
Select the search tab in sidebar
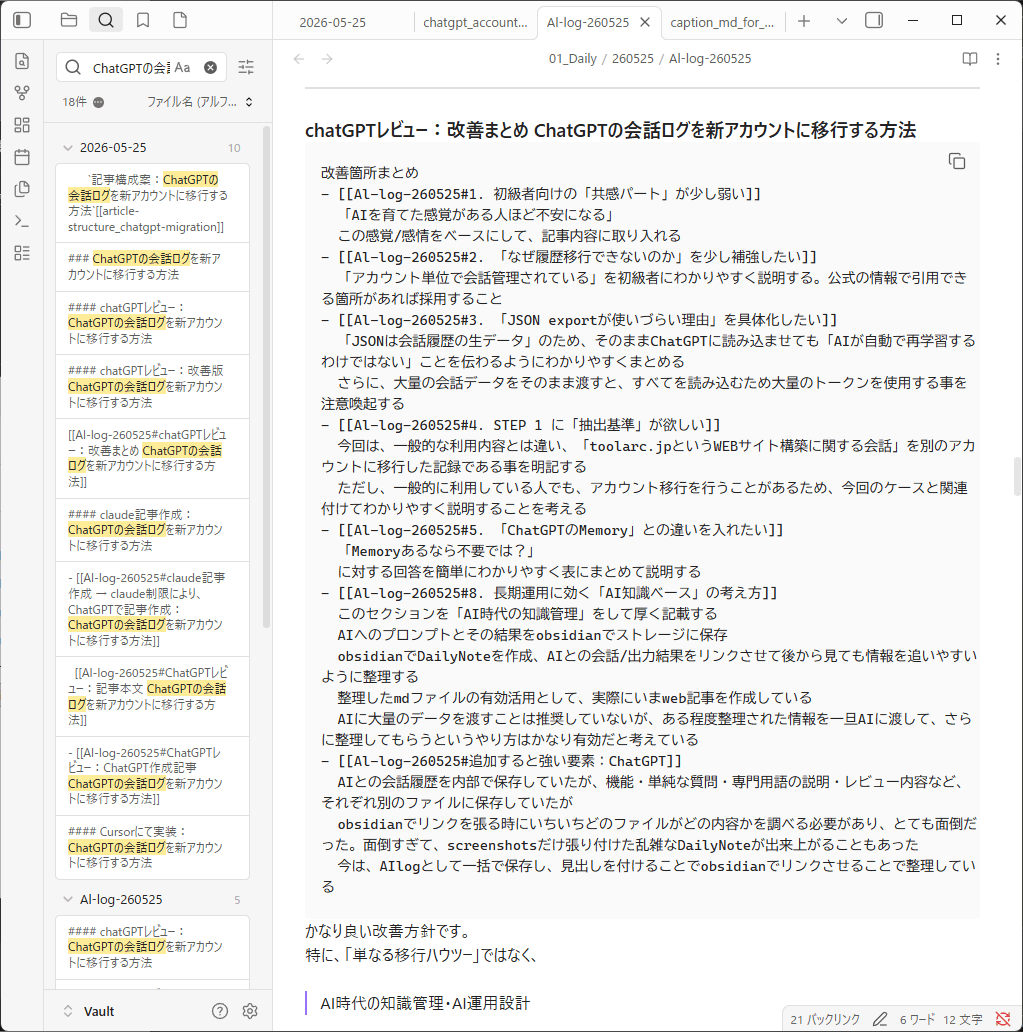click(x=105, y=20)
